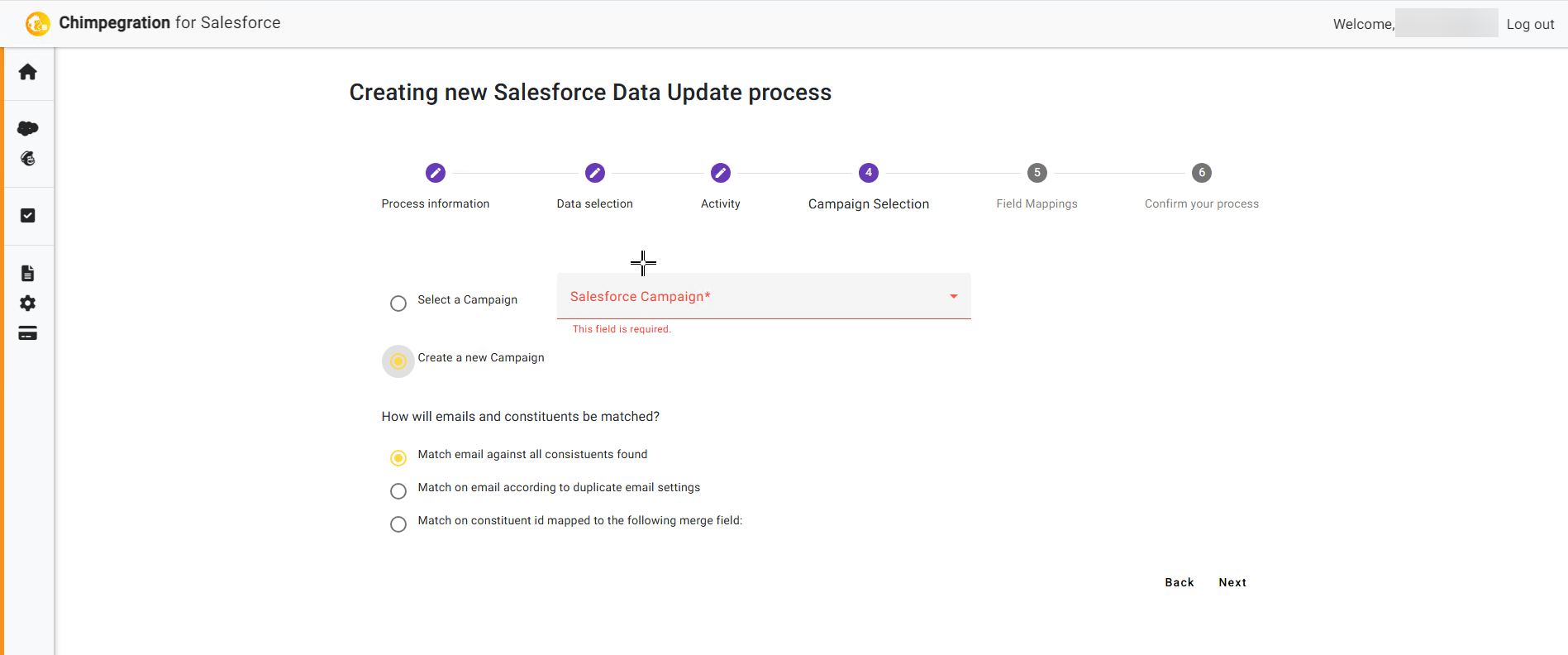1568x655 pixels.
Task: Go to Data selection step label
Action: coord(595,203)
